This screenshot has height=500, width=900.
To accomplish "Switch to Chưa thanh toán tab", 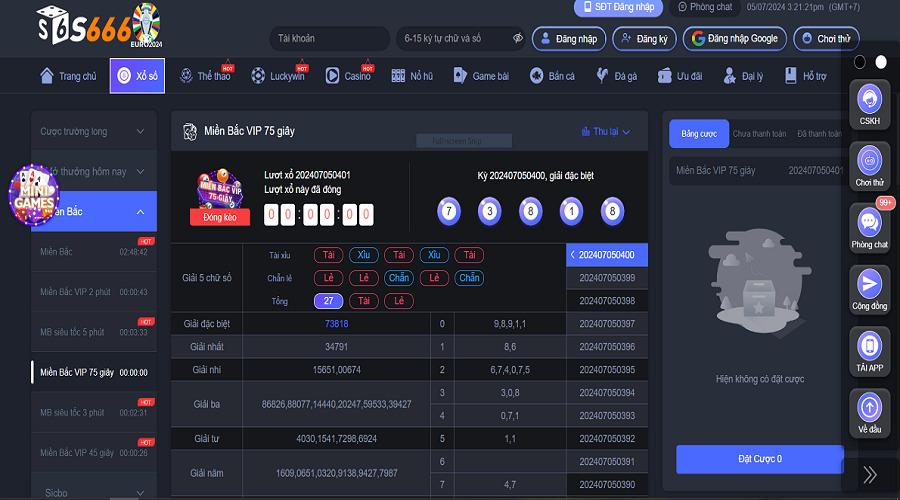I will 759,133.
